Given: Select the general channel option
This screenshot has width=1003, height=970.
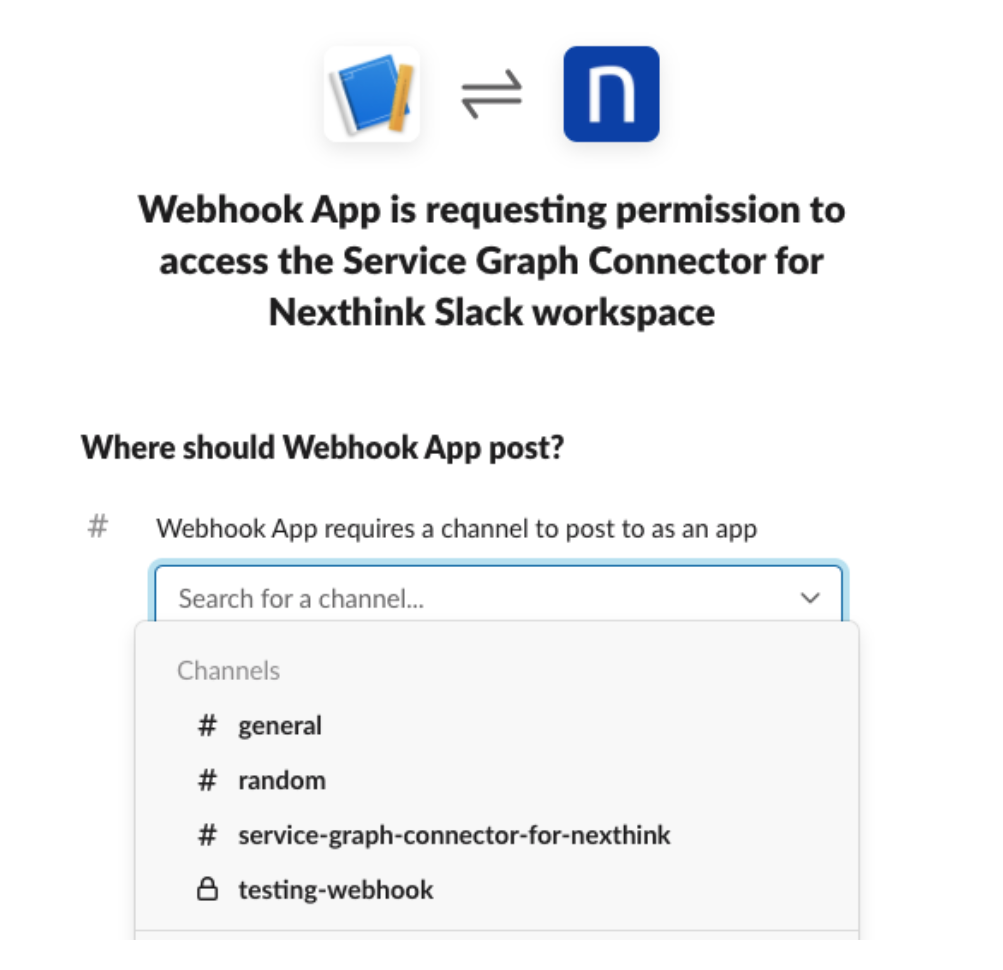Looking at the screenshot, I should pyautogui.click(x=280, y=726).
